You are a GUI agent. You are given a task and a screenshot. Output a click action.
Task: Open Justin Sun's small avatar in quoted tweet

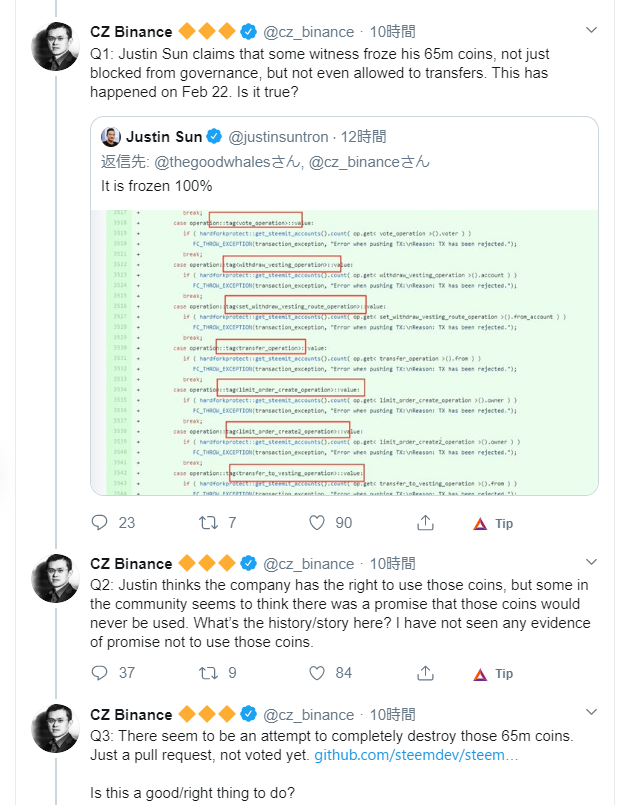(x=111, y=136)
